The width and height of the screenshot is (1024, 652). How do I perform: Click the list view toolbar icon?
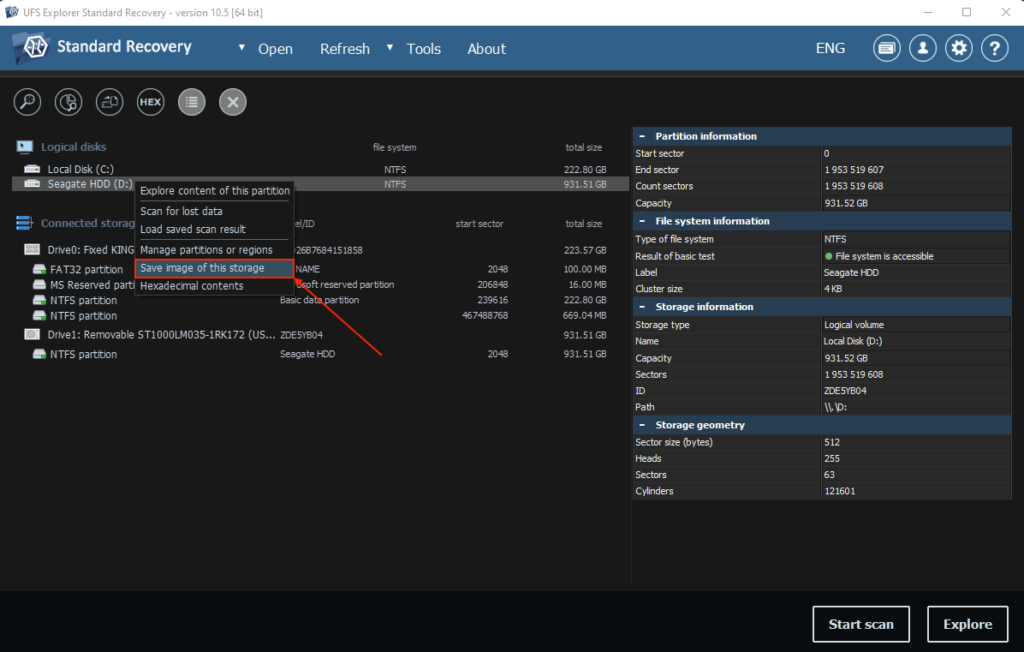pos(191,101)
